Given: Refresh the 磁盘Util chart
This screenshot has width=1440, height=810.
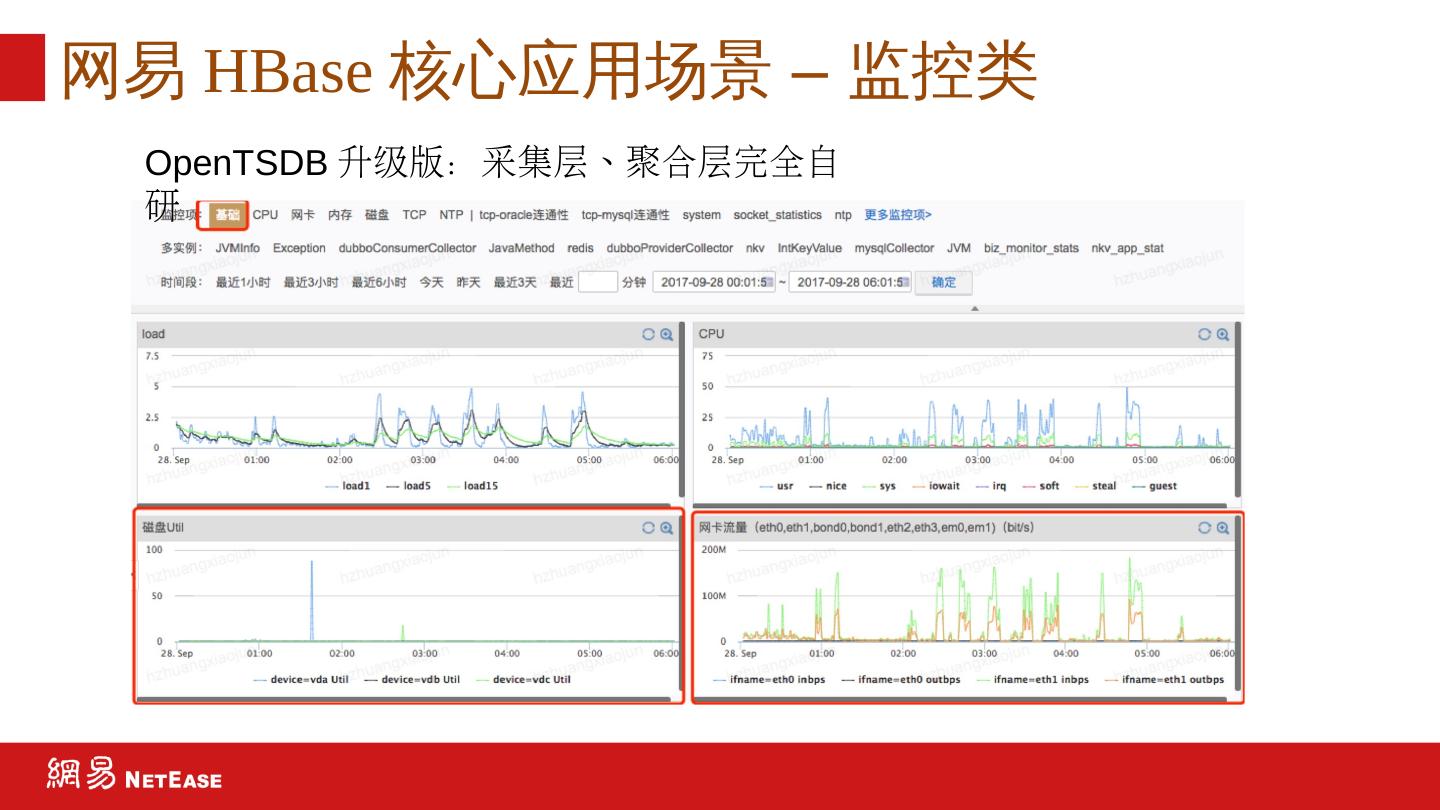Looking at the screenshot, I should [x=648, y=528].
